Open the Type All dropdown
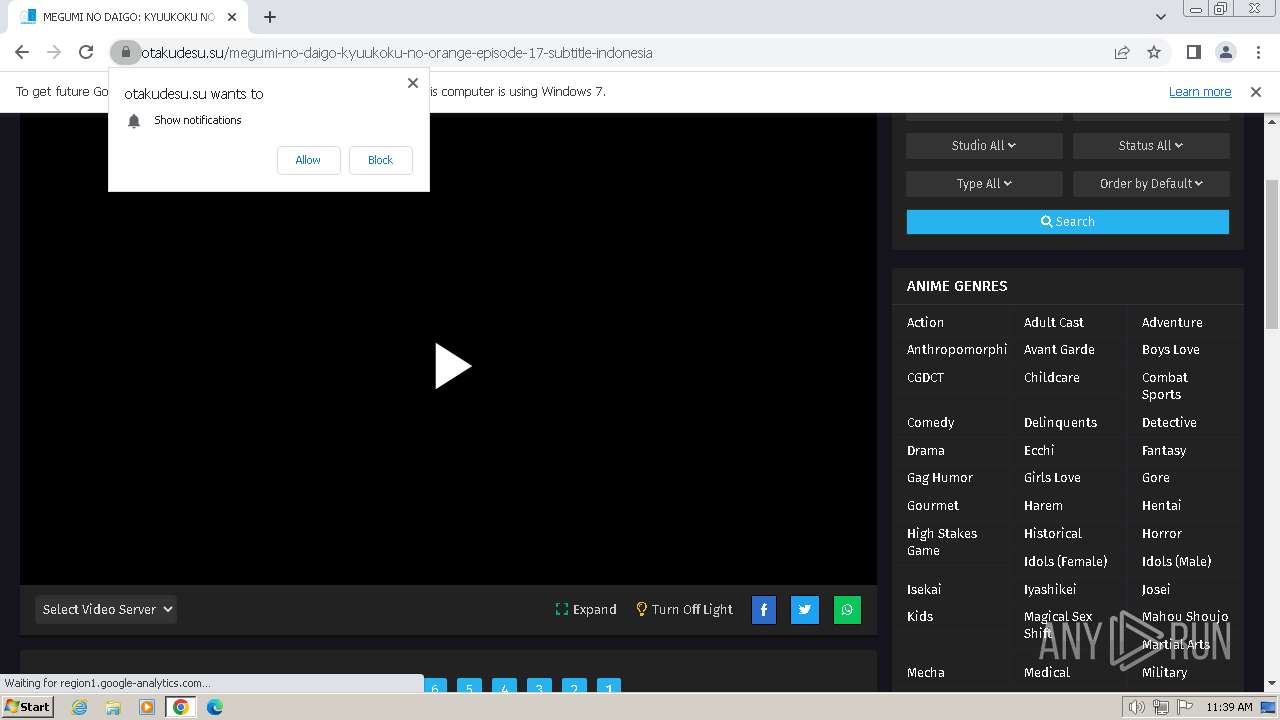The image size is (1280, 720). pyautogui.click(x=984, y=183)
